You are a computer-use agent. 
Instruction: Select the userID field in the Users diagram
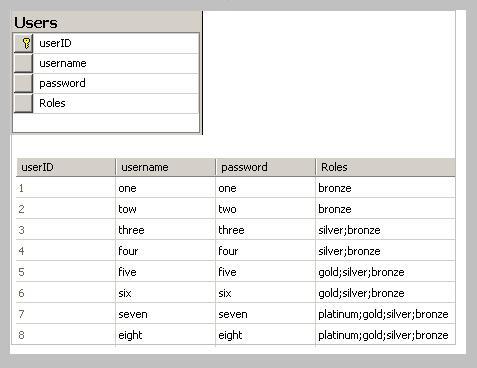(x=116, y=43)
